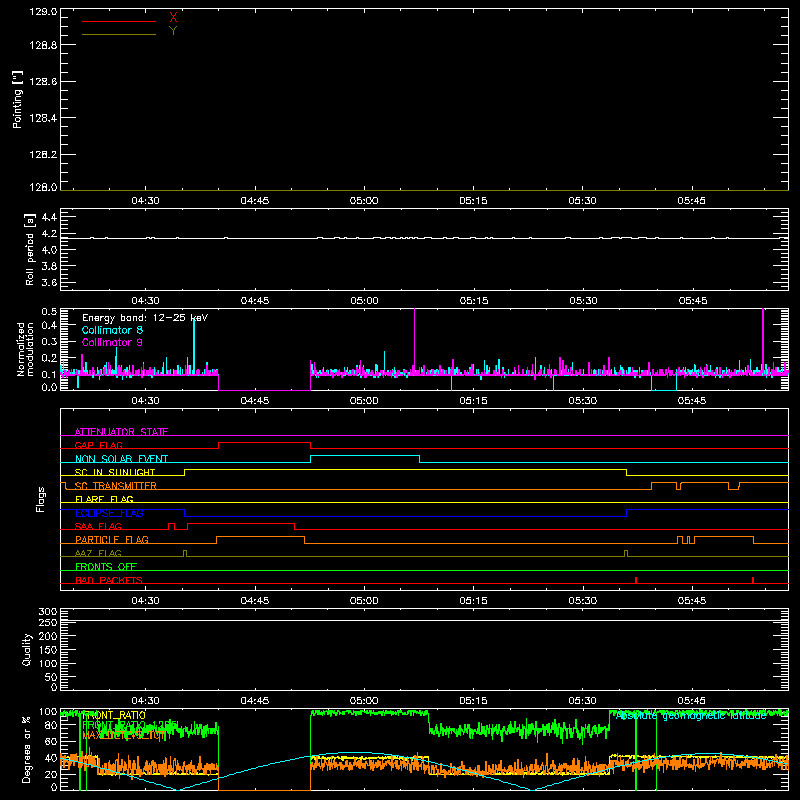Click the 04:30 time label under Flags plot

pos(145,601)
